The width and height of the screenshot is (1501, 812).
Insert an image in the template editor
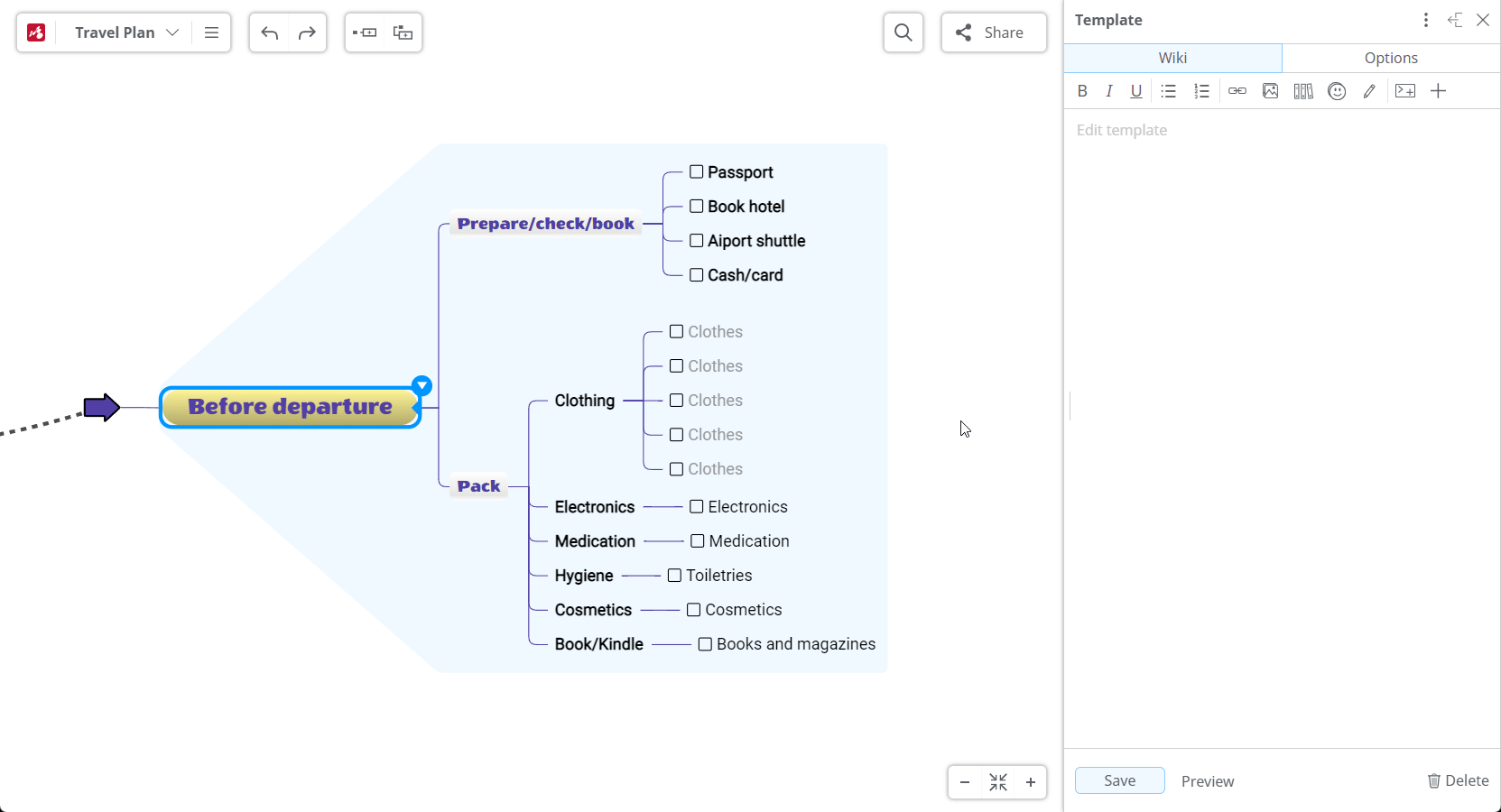(1270, 91)
